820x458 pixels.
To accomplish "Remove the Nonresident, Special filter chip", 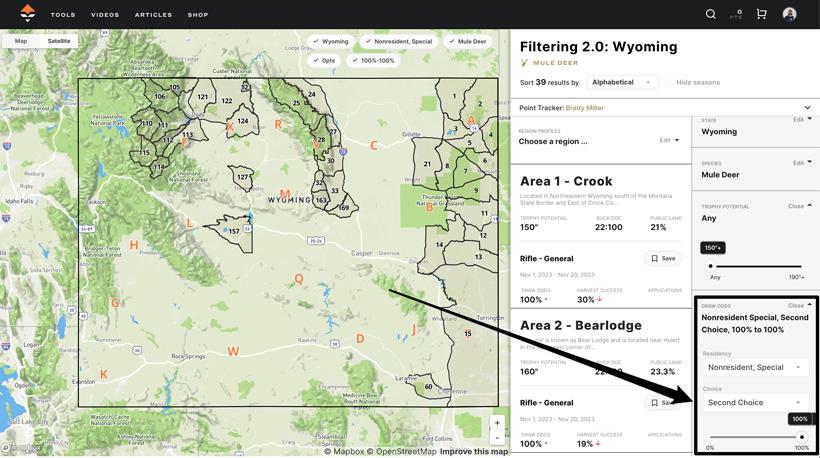I will coord(399,41).
